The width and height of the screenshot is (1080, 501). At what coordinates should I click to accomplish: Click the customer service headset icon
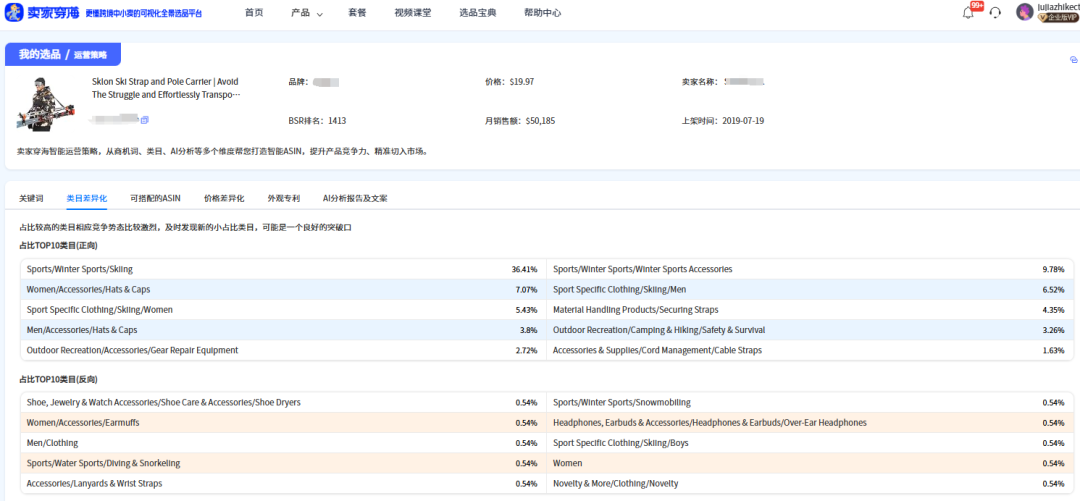click(995, 13)
